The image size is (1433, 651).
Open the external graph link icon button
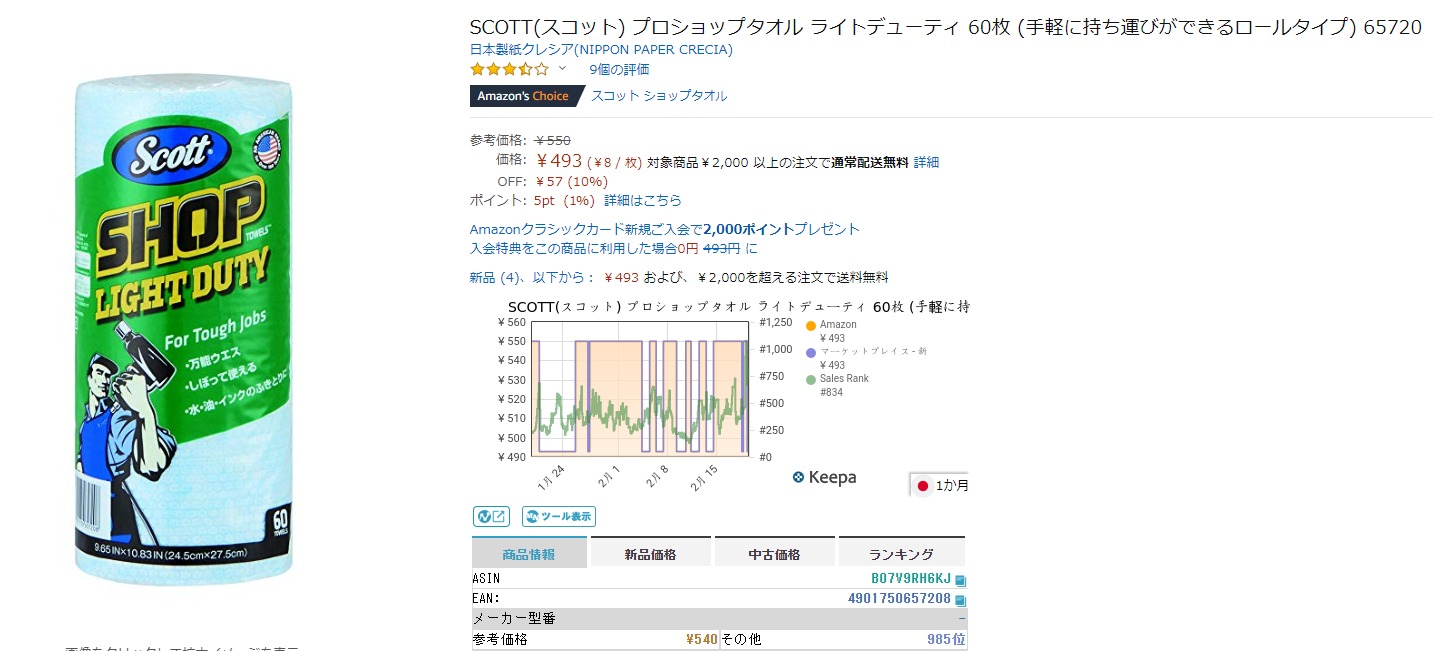click(x=491, y=517)
